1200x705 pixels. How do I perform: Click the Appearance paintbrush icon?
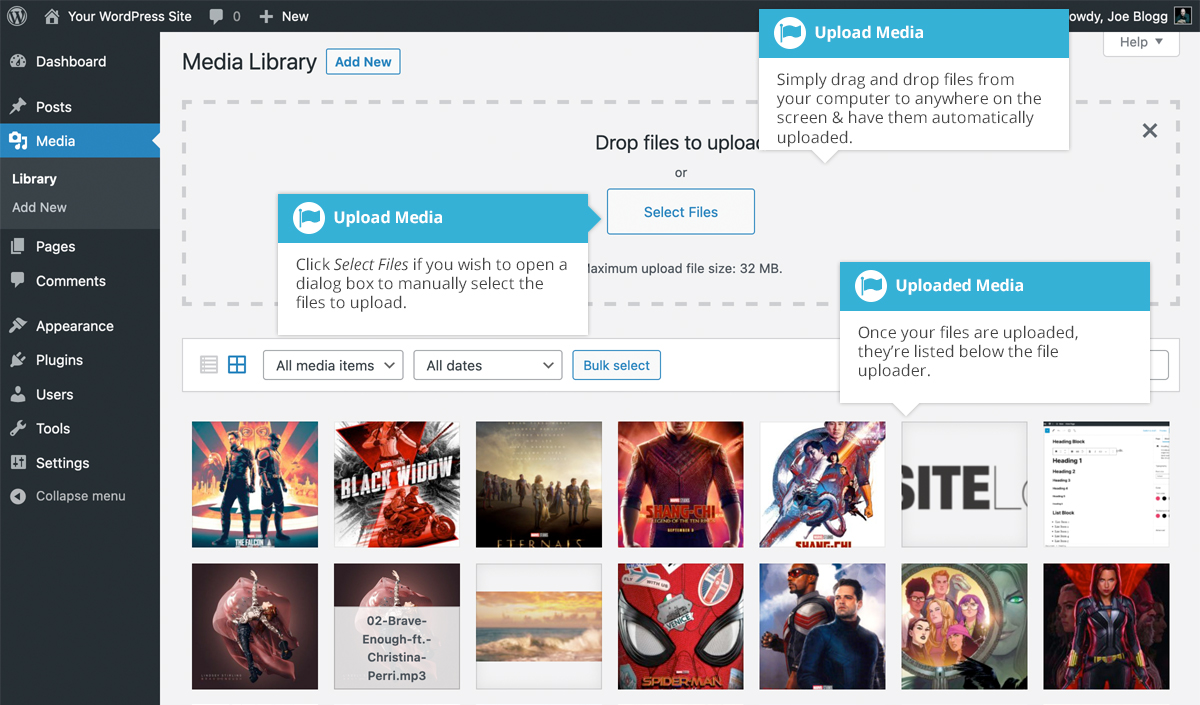[x=18, y=326]
